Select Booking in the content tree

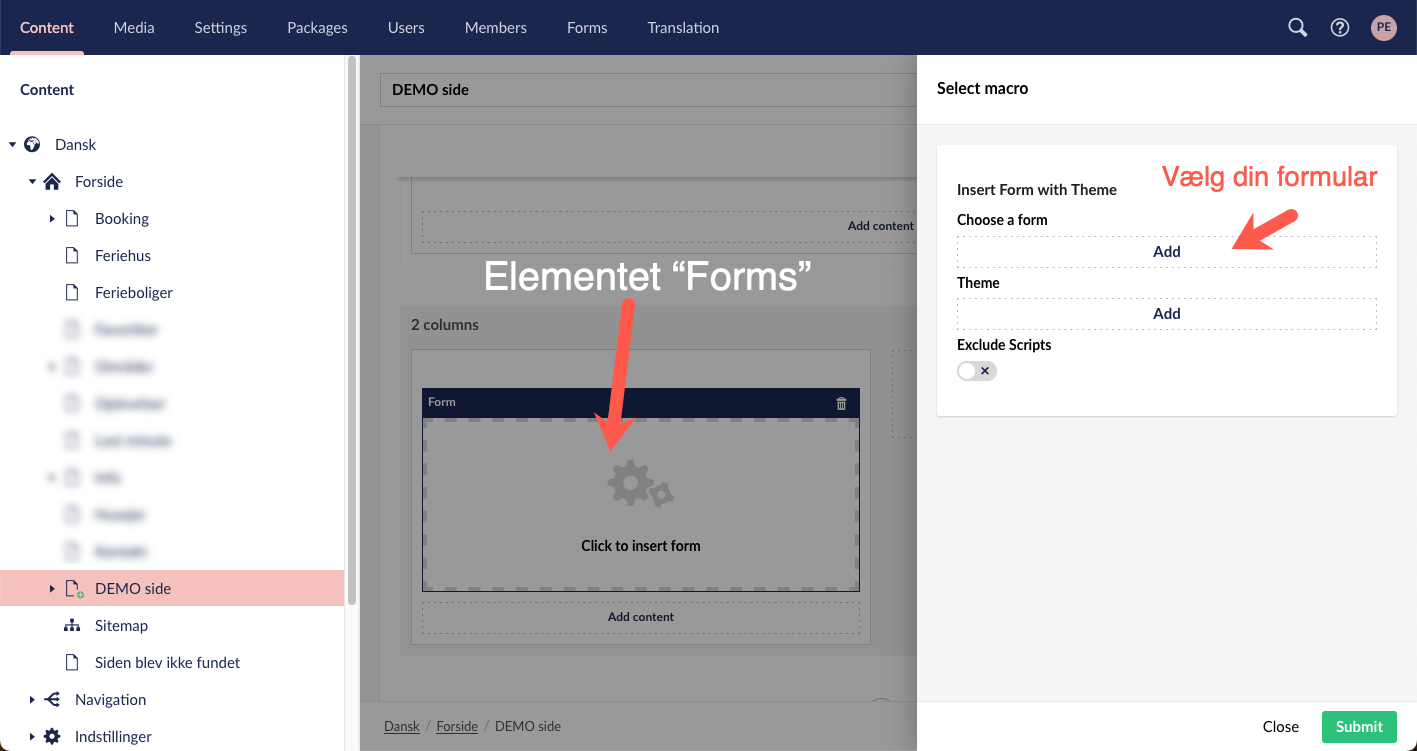coord(122,219)
